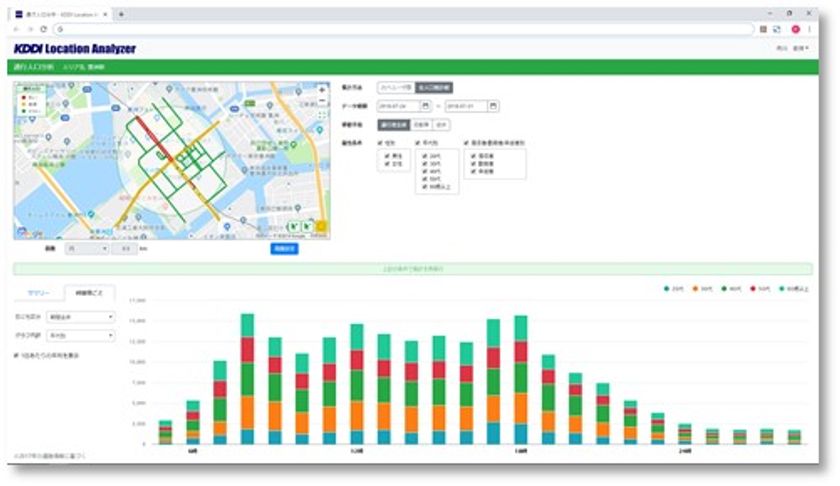This screenshot has height=486, width=840.
Task: Click the yellow tool icon on the map
Action: tap(321, 227)
